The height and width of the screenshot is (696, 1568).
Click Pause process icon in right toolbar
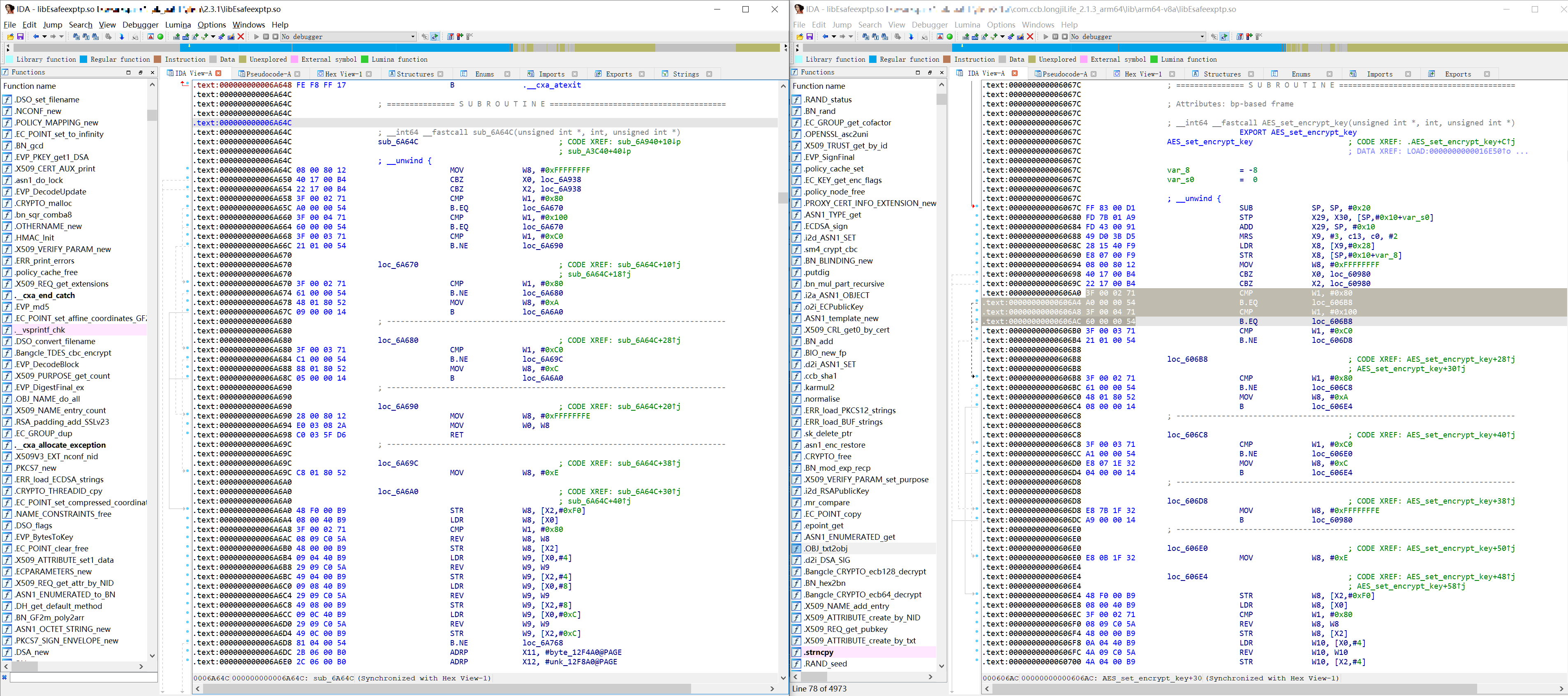click(x=1055, y=37)
